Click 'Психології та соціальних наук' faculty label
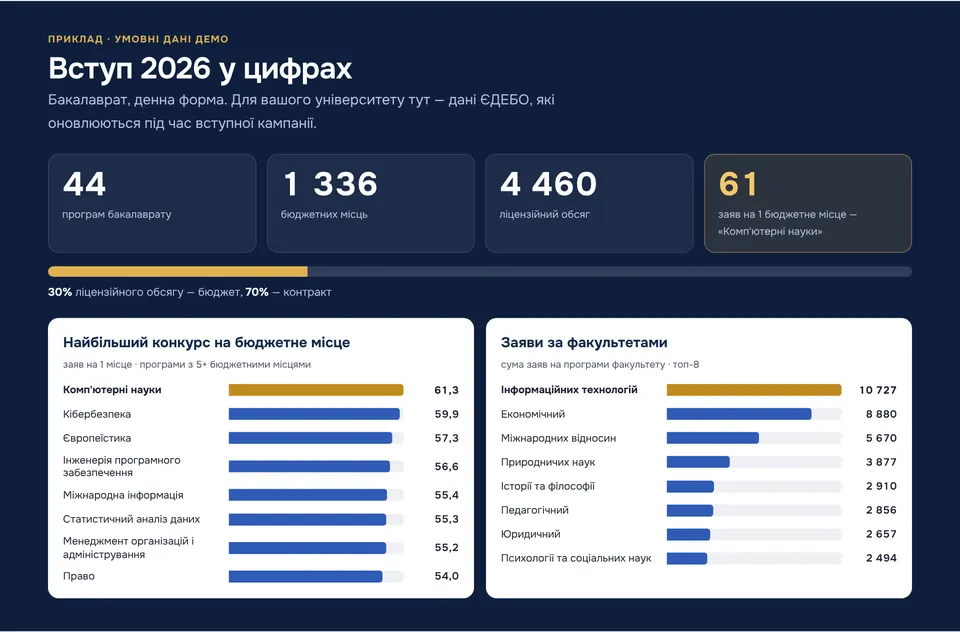The image size is (960, 632). click(x=576, y=558)
